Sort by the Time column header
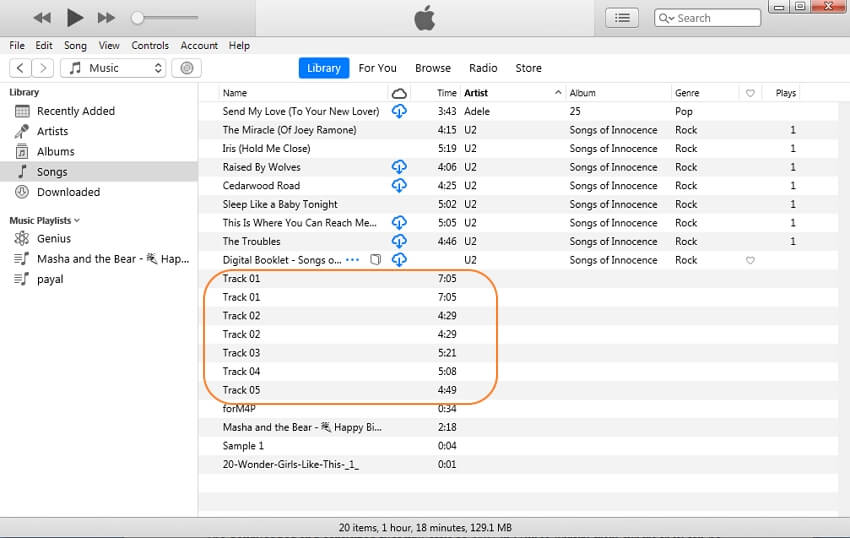This screenshot has width=850, height=538. (x=435, y=93)
